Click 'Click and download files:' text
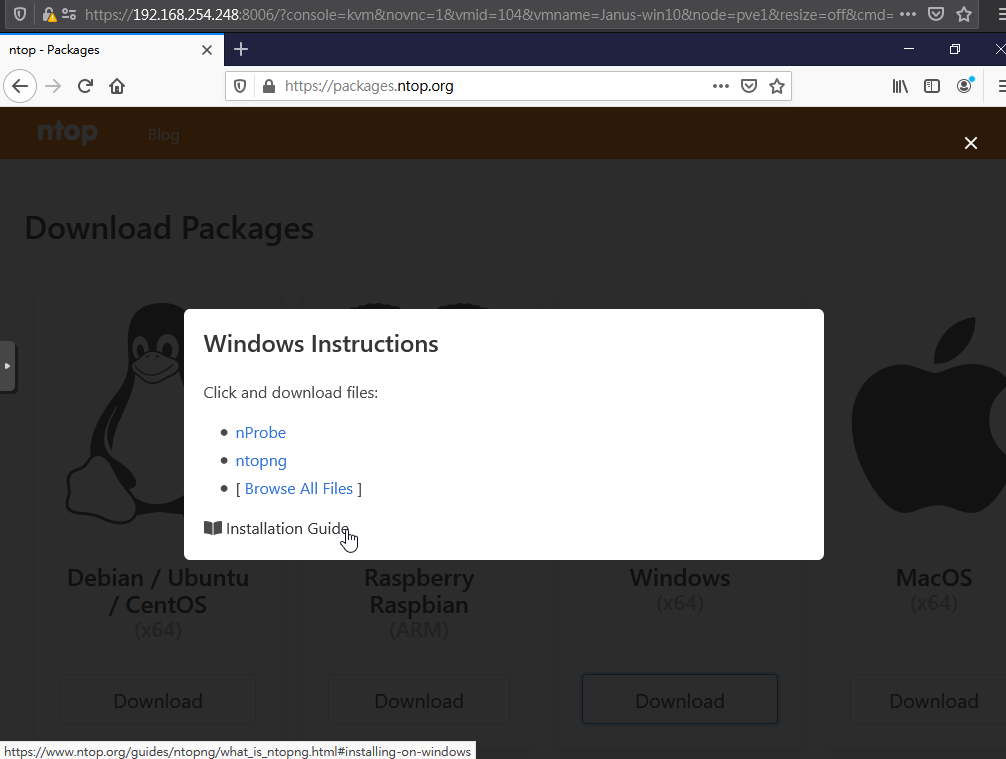This screenshot has width=1006, height=759. (x=291, y=393)
